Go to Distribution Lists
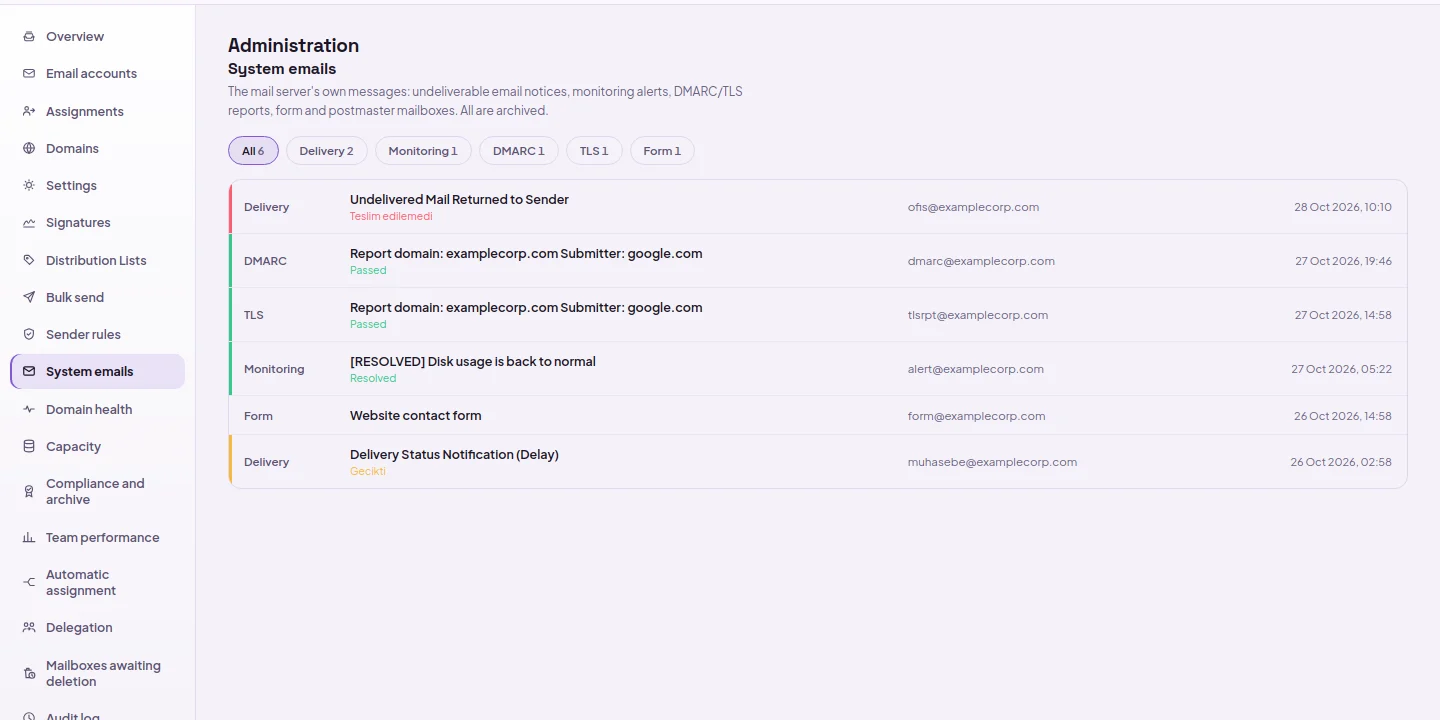This screenshot has height=720, width=1440. 98,260
